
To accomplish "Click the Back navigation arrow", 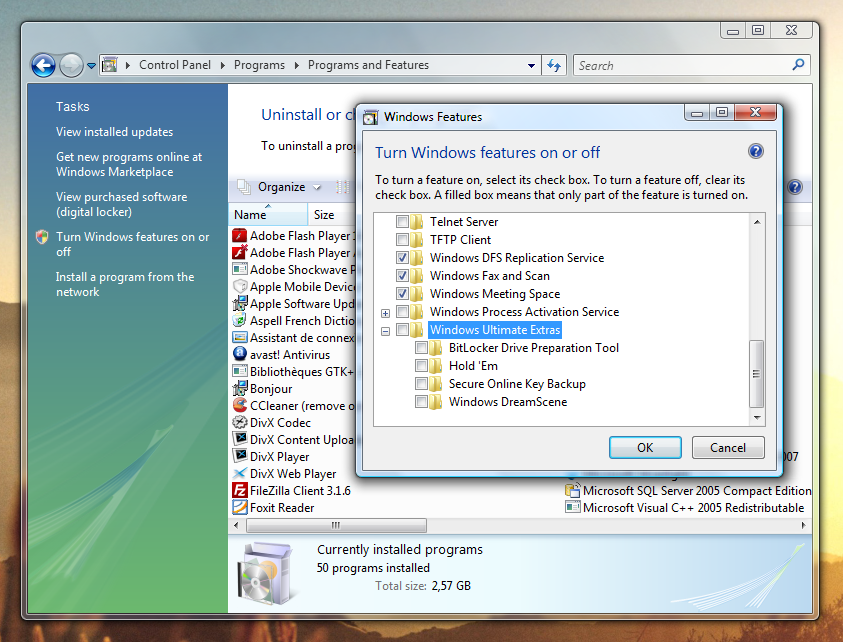I will (44, 66).
